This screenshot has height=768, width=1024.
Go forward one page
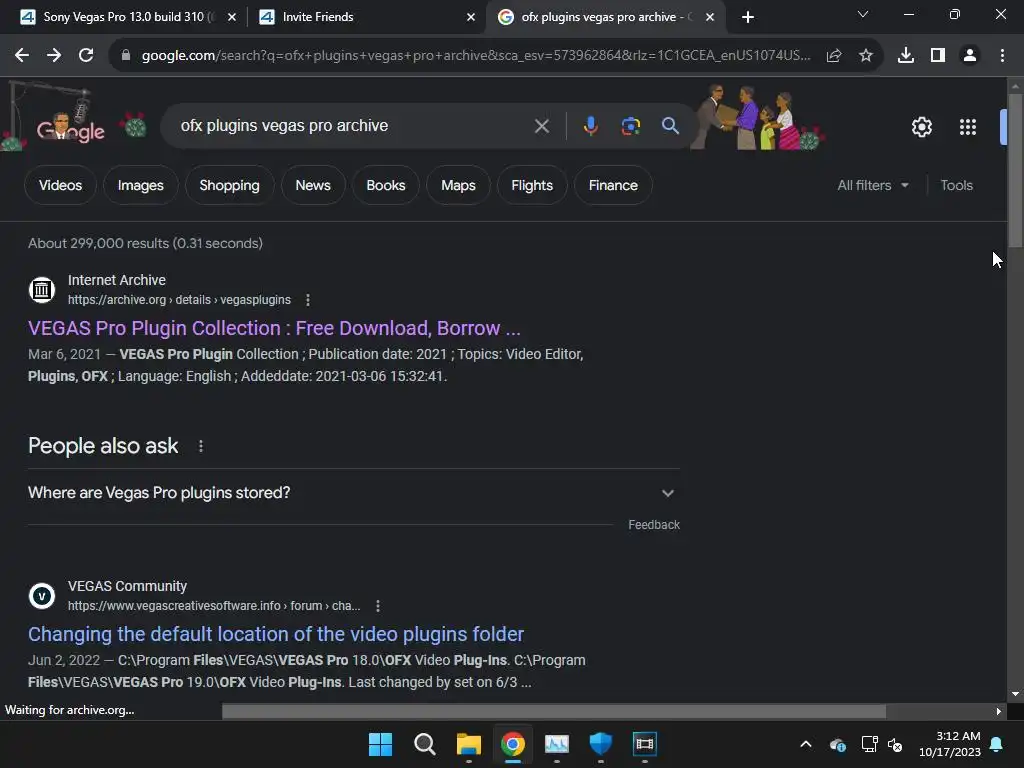(54, 56)
